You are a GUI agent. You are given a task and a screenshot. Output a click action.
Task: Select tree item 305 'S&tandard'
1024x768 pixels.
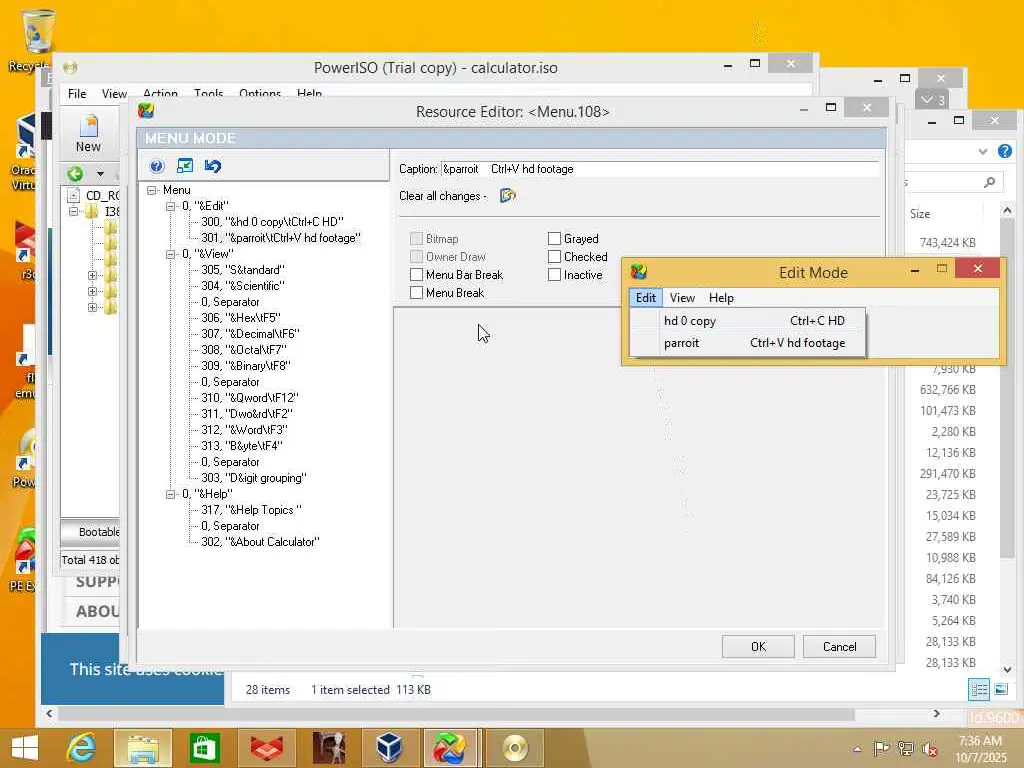pyautogui.click(x=242, y=270)
